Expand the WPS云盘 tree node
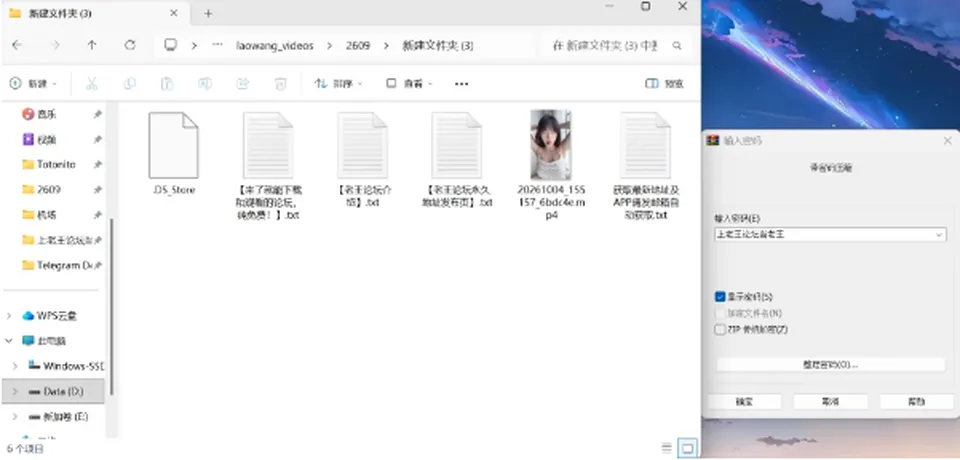Image resolution: width=960 pixels, height=460 pixels. coord(9,316)
